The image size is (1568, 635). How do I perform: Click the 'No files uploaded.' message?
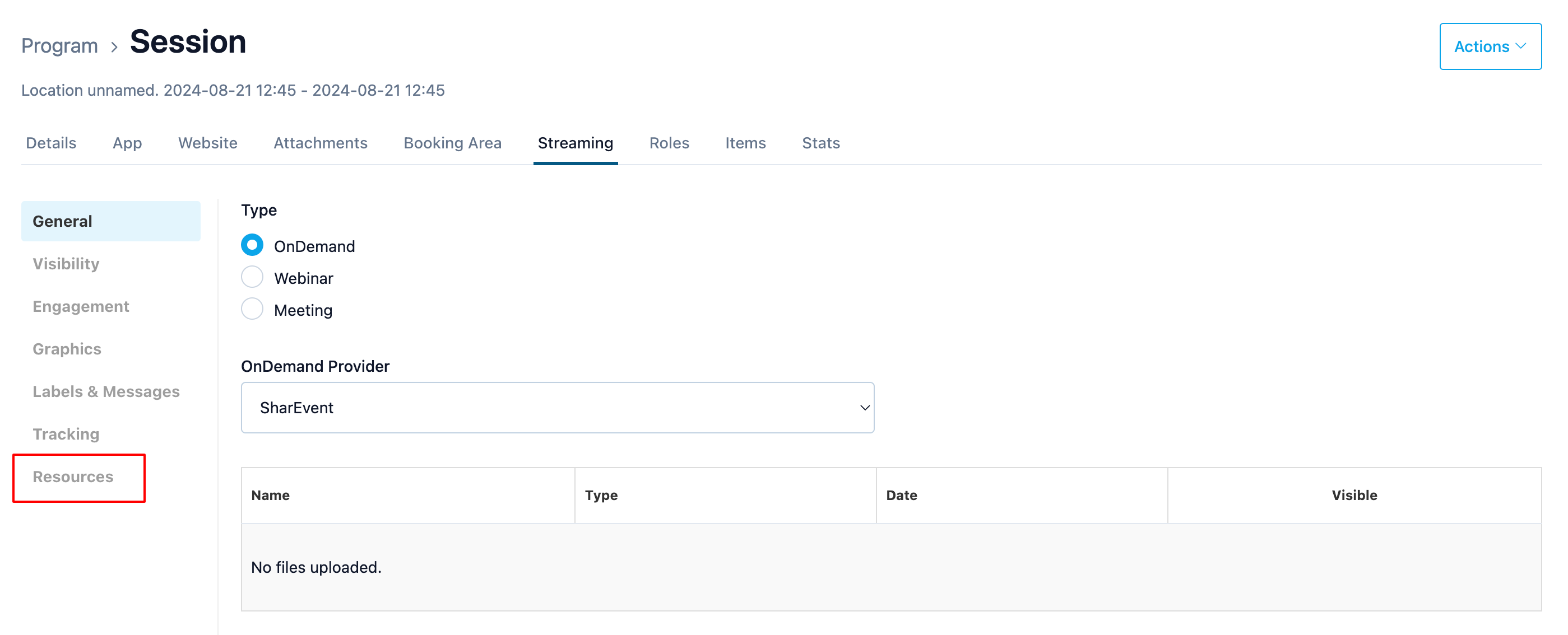(316, 567)
